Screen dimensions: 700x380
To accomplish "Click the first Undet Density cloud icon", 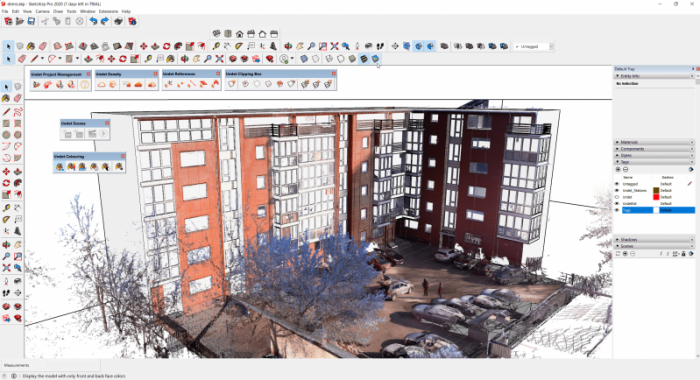I will pyautogui.click(x=101, y=84).
